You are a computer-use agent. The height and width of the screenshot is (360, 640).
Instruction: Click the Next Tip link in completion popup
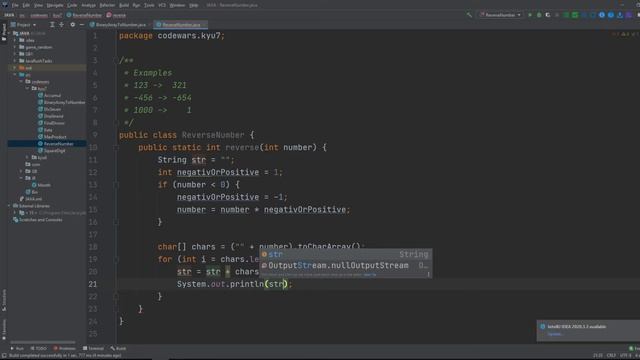(370, 275)
